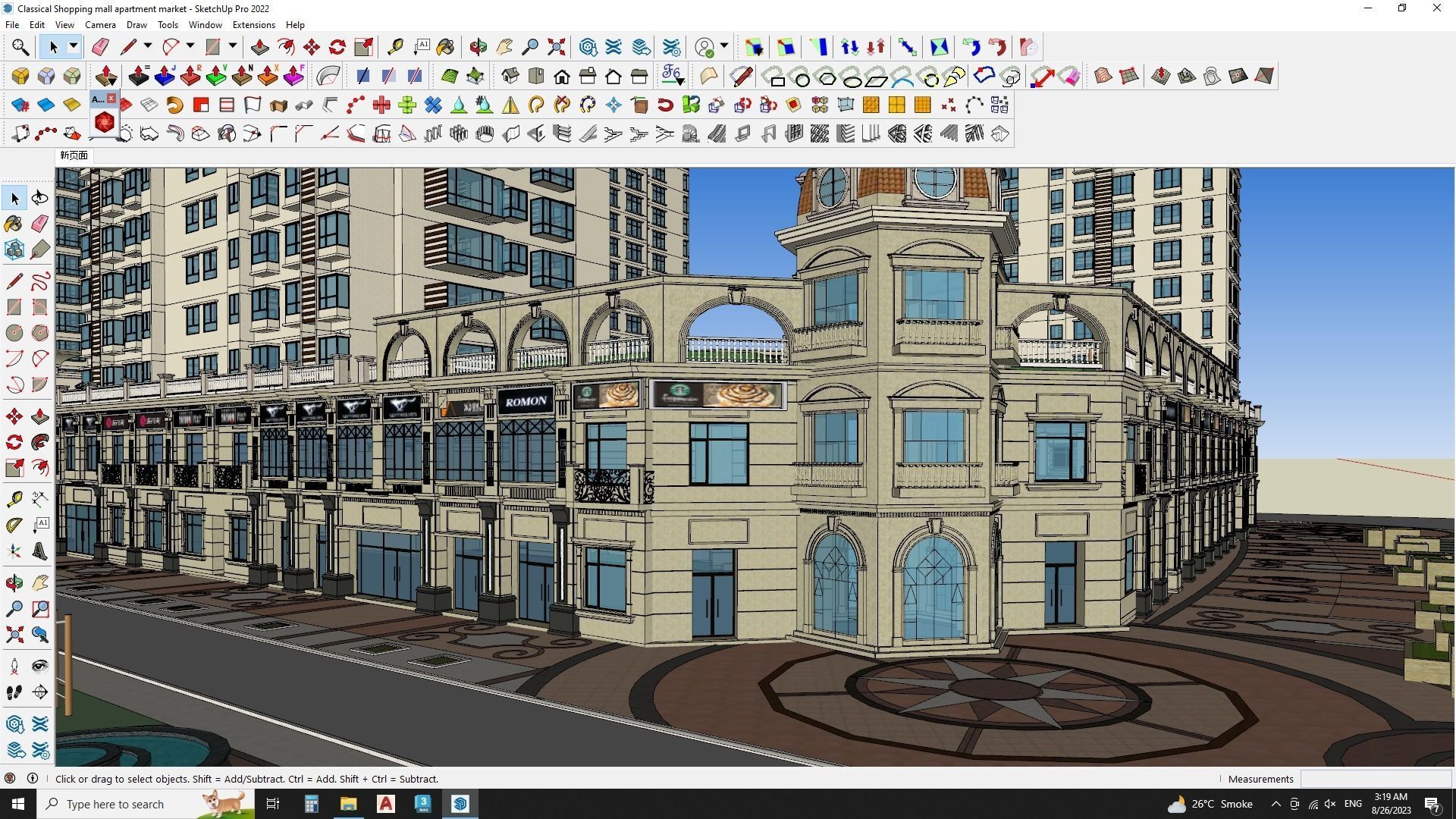Open the Window menu
1456x819 pixels.
pyautogui.click(x=205, y=24)
